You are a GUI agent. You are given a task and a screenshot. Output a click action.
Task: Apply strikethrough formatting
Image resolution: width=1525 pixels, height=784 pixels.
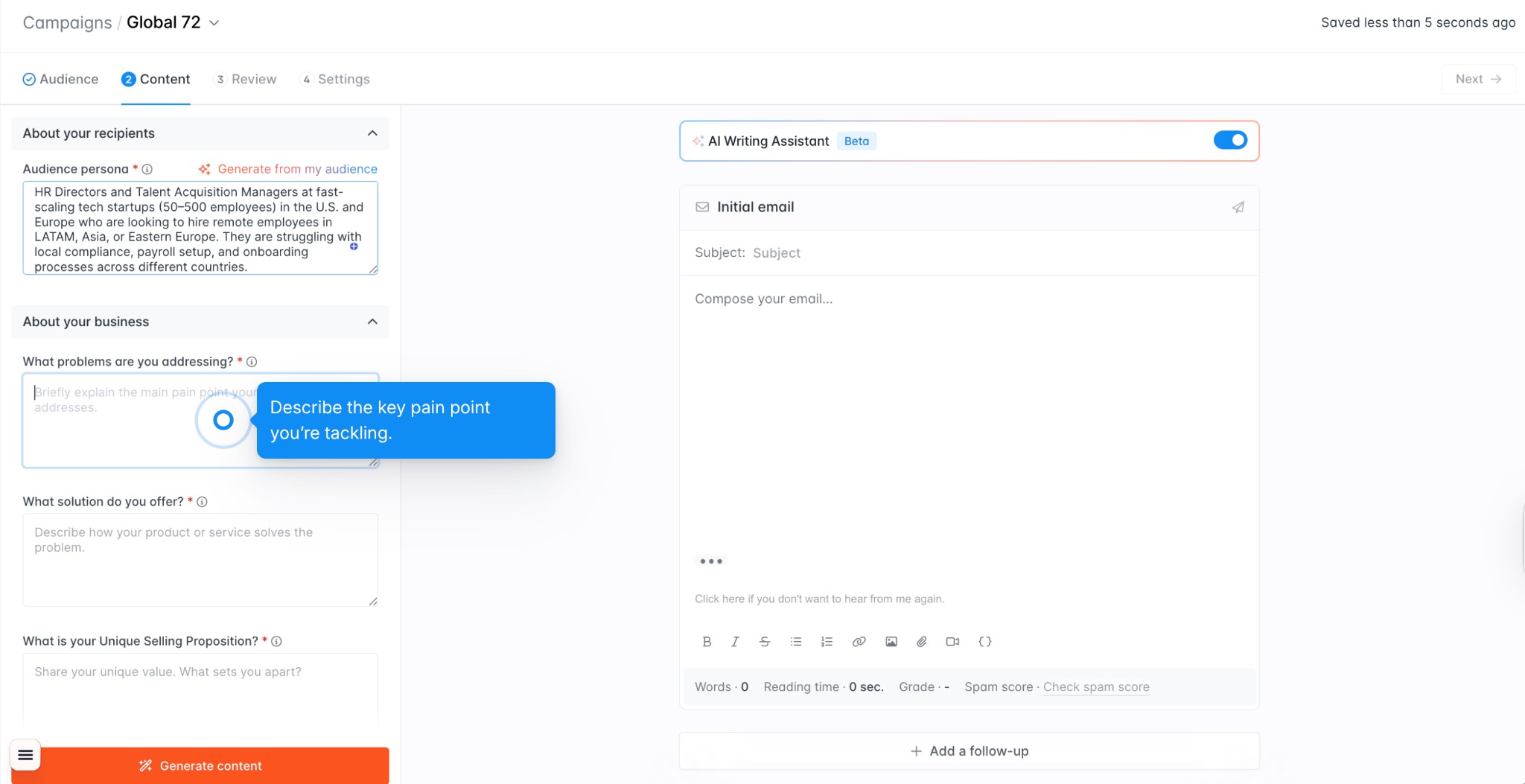(x=765, y=642)
